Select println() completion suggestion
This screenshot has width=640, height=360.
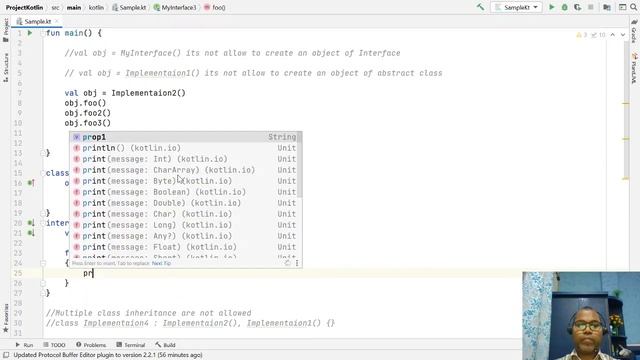184,148
